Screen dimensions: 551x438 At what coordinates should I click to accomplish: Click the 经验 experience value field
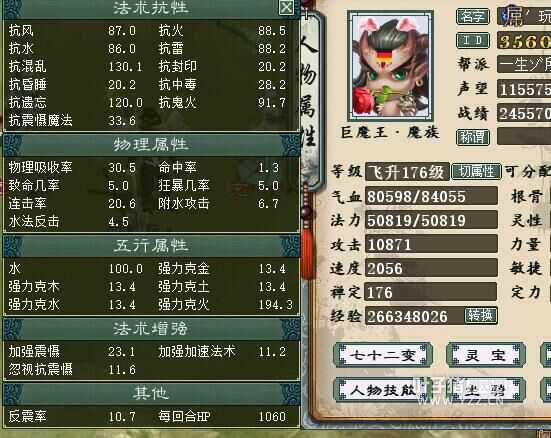(415, 316)
